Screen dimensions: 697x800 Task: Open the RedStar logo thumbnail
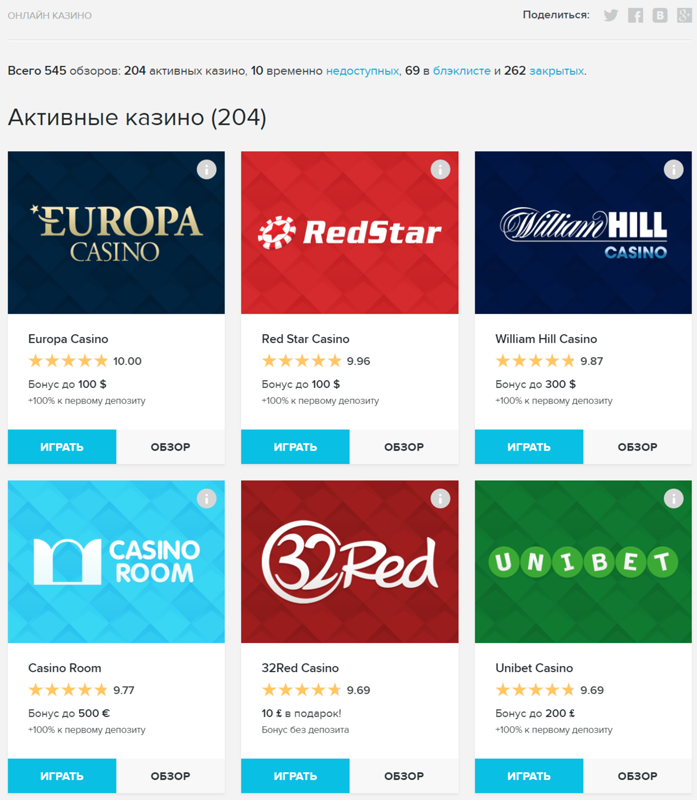(x=350, y=233)
